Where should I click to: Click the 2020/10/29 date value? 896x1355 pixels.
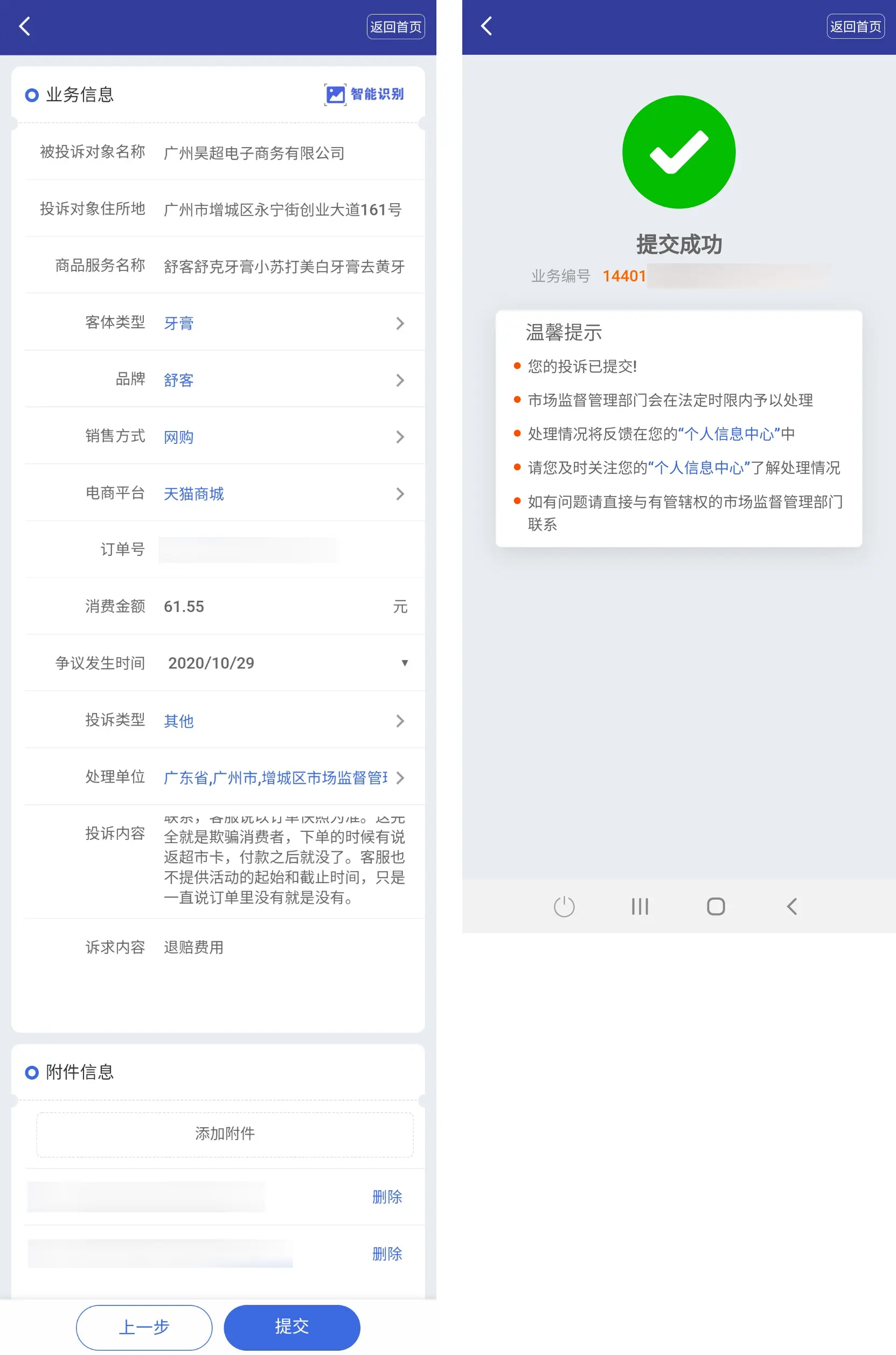click(211, 663)
